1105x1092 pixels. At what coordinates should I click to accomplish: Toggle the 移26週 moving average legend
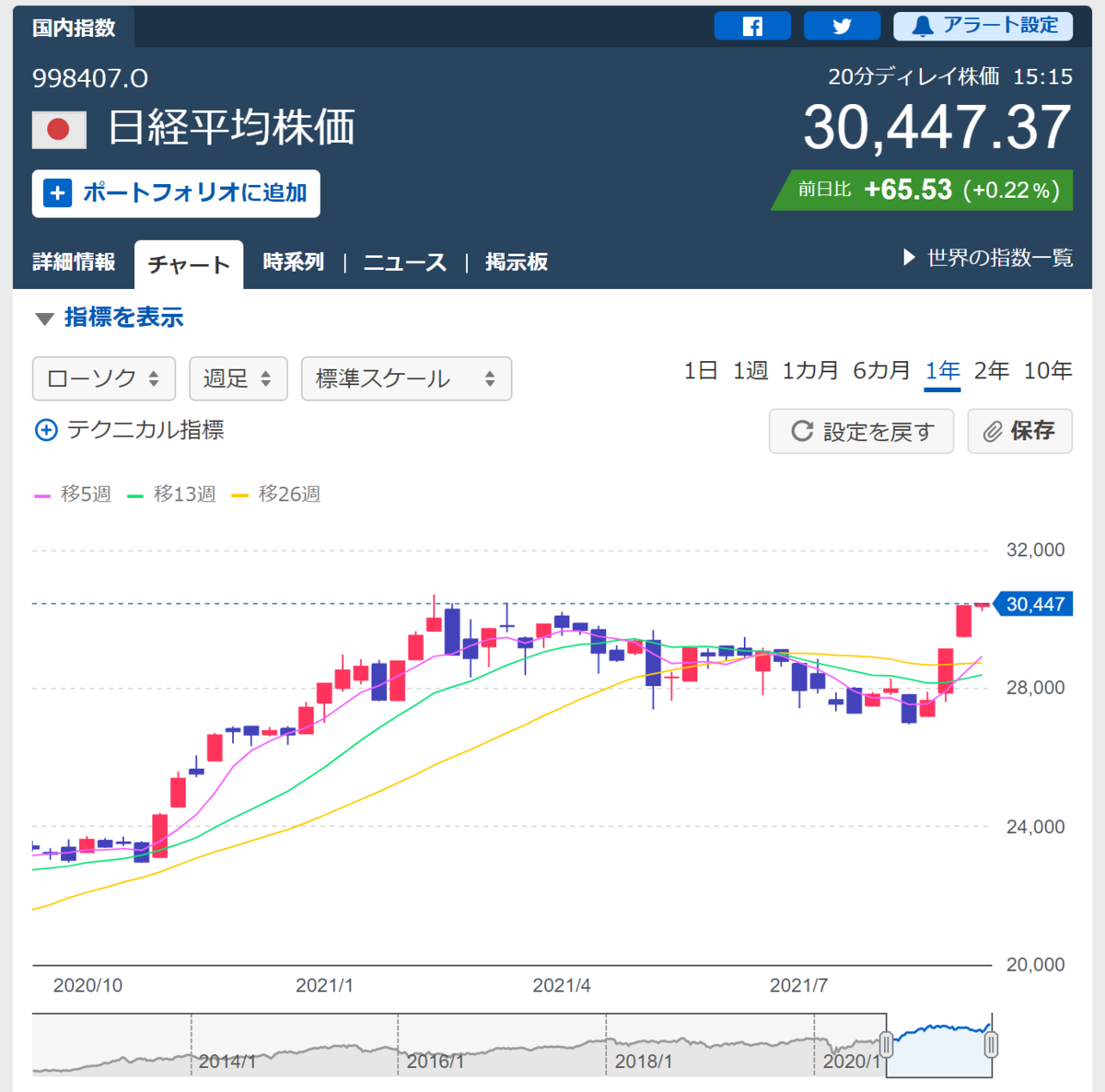coord(275,494)
